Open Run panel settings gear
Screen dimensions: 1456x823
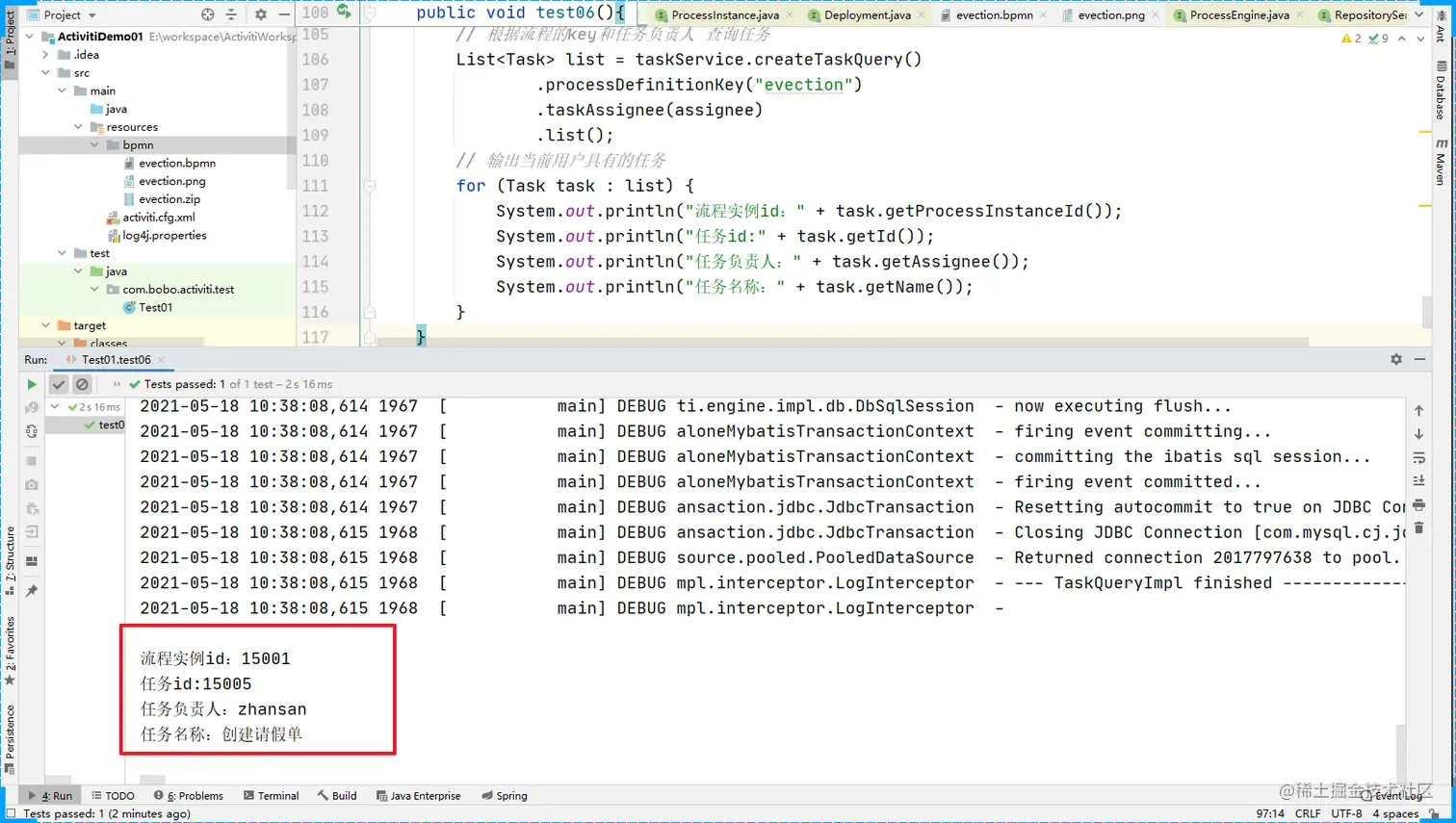pyautogui.click(x=1396, y=359)
